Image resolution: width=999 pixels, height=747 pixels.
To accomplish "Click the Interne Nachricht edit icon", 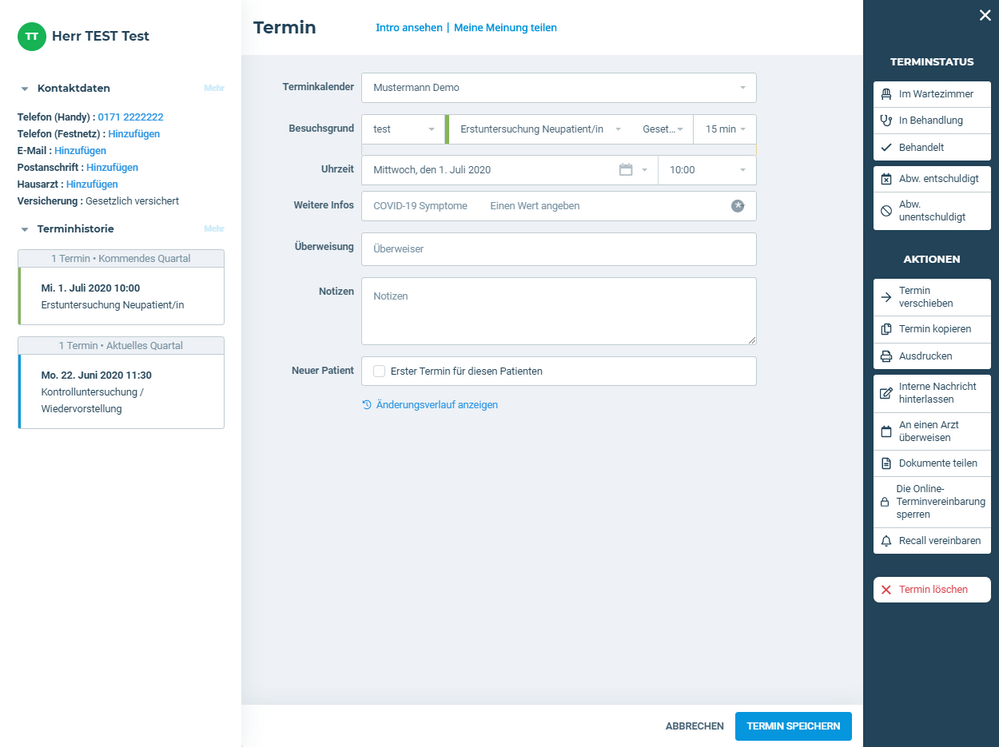I will [886, 393].
